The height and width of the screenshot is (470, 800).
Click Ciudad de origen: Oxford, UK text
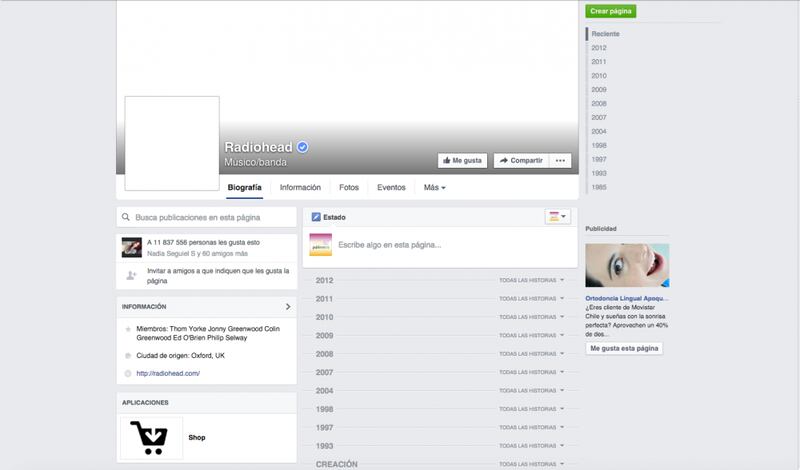180,356
